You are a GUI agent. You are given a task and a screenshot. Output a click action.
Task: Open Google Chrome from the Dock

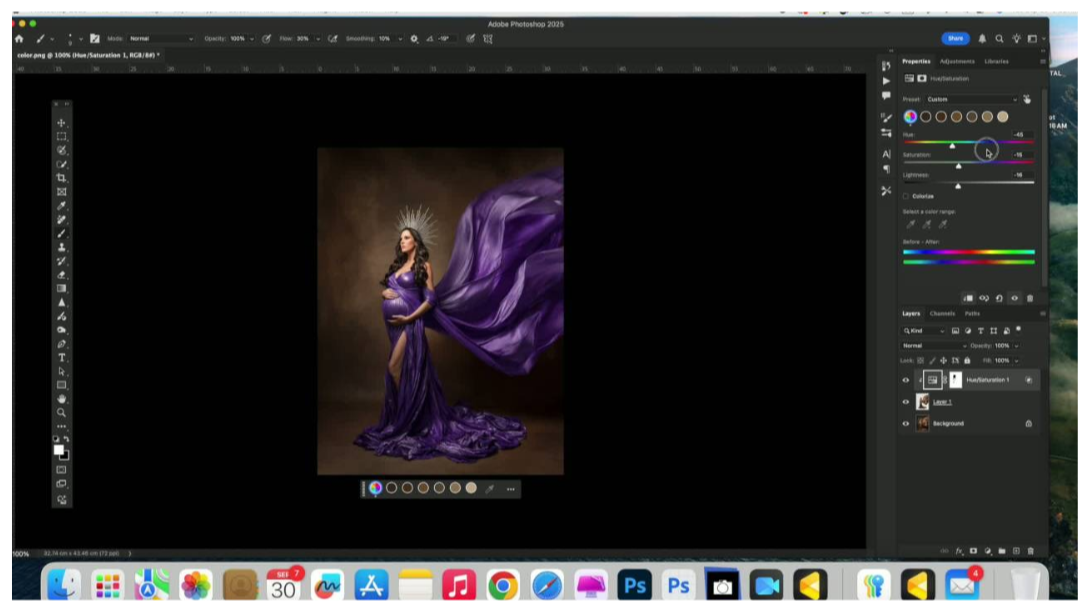click(502, 585)
